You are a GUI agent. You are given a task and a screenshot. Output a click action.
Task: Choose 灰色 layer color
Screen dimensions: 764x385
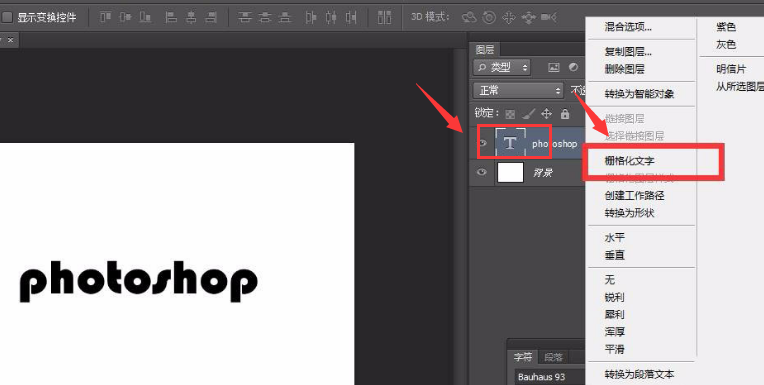[726, 45]
